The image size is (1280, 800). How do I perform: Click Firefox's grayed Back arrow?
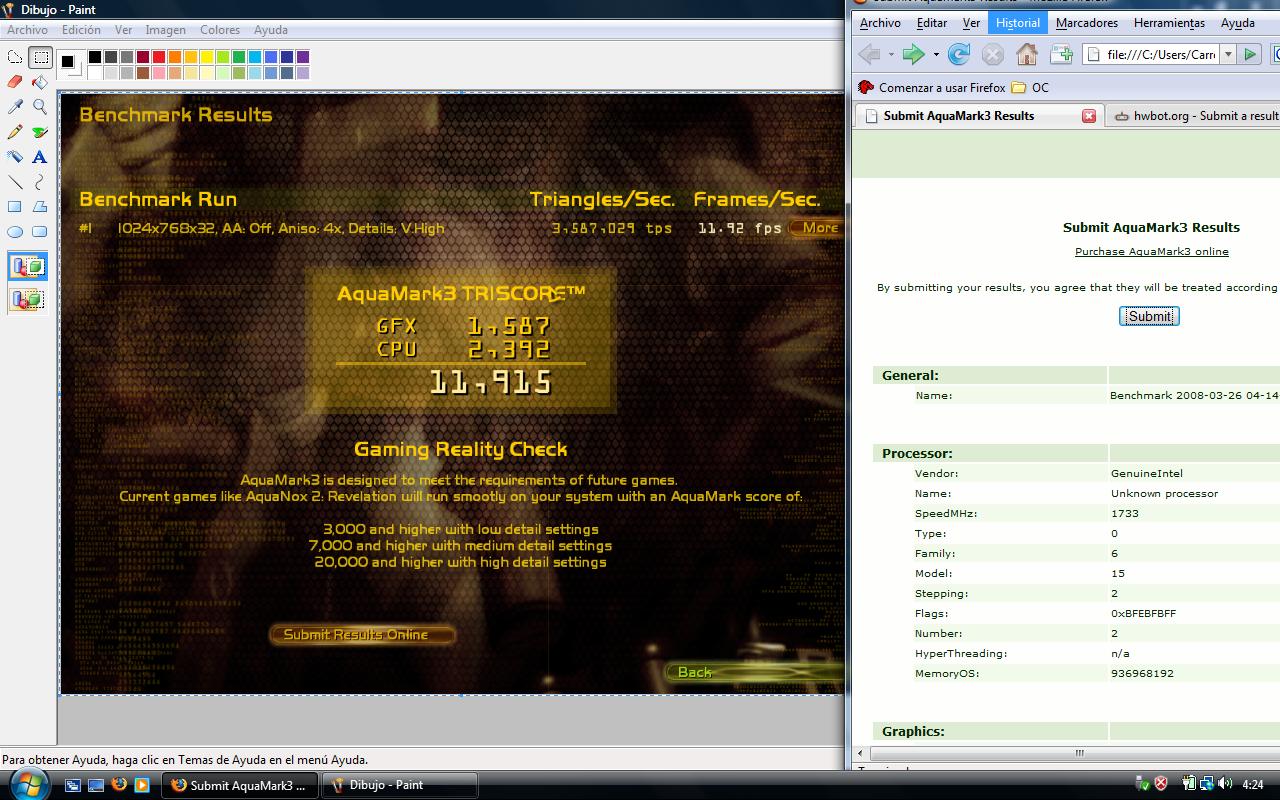[x=869, y=54]
